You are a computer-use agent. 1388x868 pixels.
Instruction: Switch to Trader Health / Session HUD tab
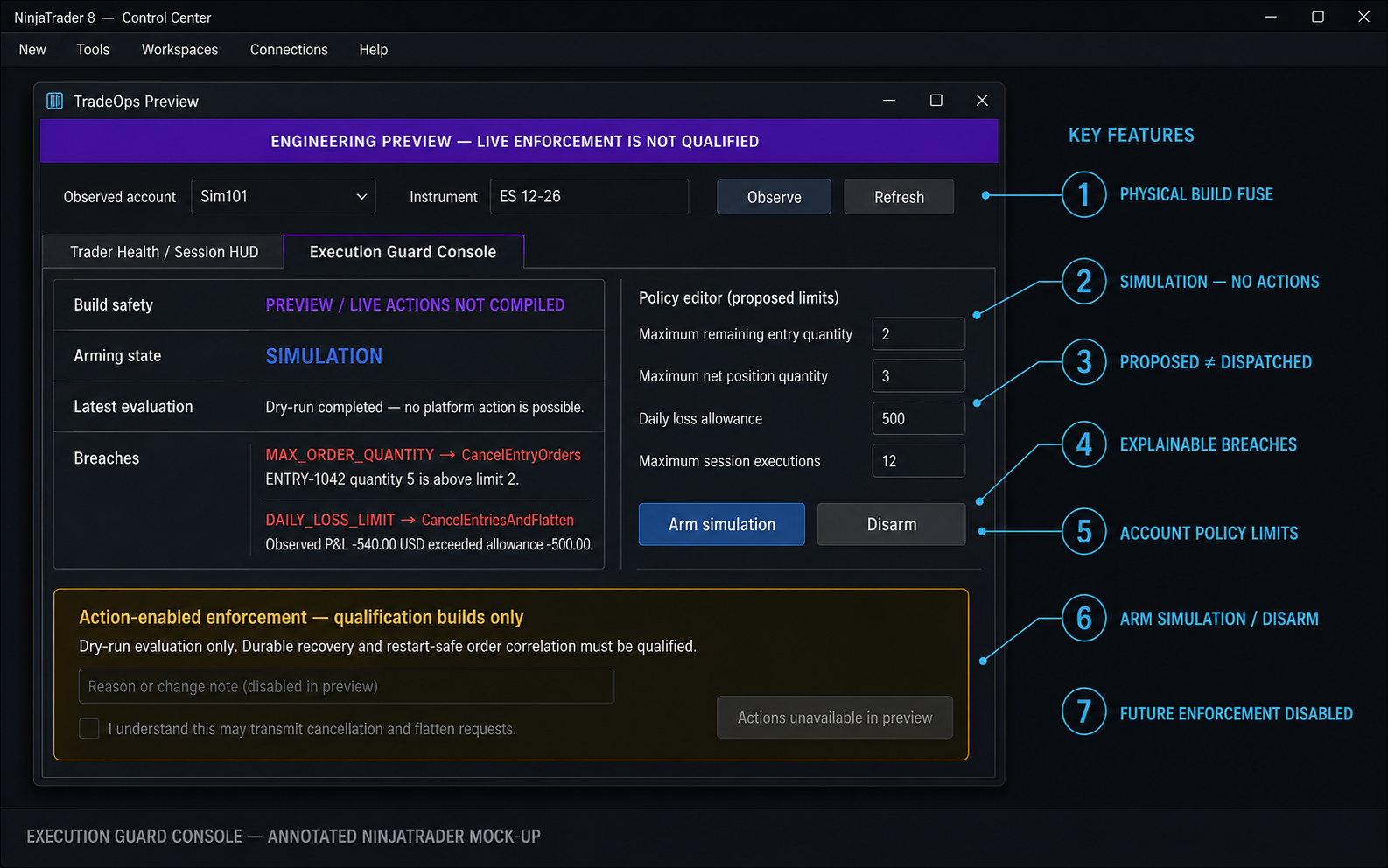164,252
